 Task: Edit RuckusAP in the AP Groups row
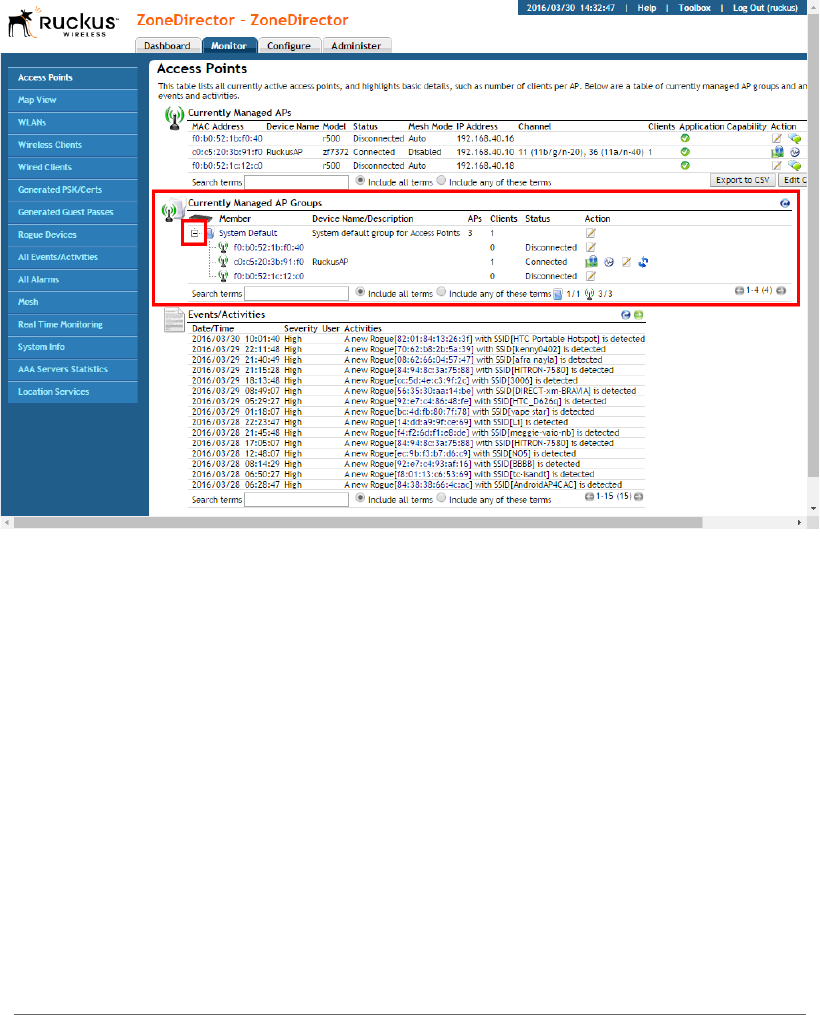[x=626, y=262]
